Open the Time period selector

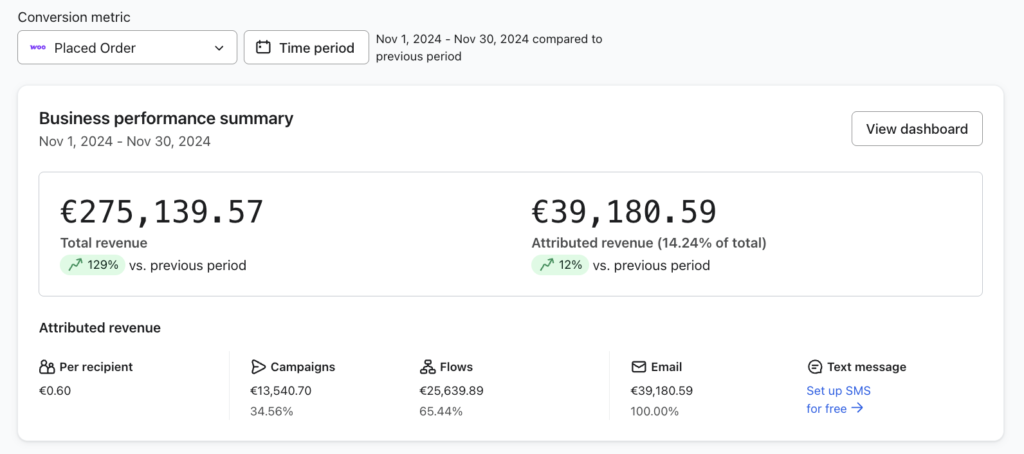(x=306, y=47)
